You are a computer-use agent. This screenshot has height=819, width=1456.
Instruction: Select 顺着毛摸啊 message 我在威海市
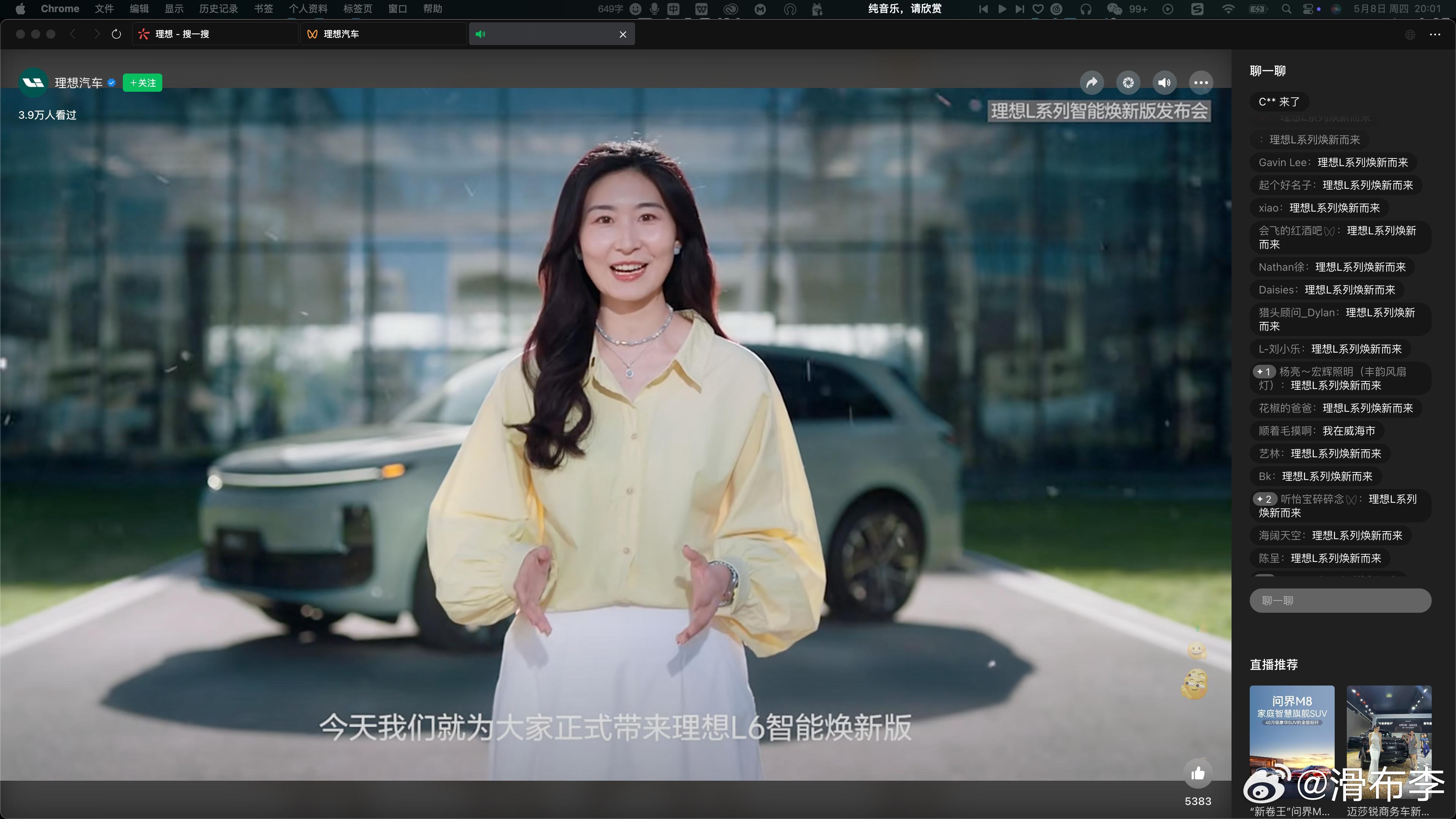[1316, 431]
